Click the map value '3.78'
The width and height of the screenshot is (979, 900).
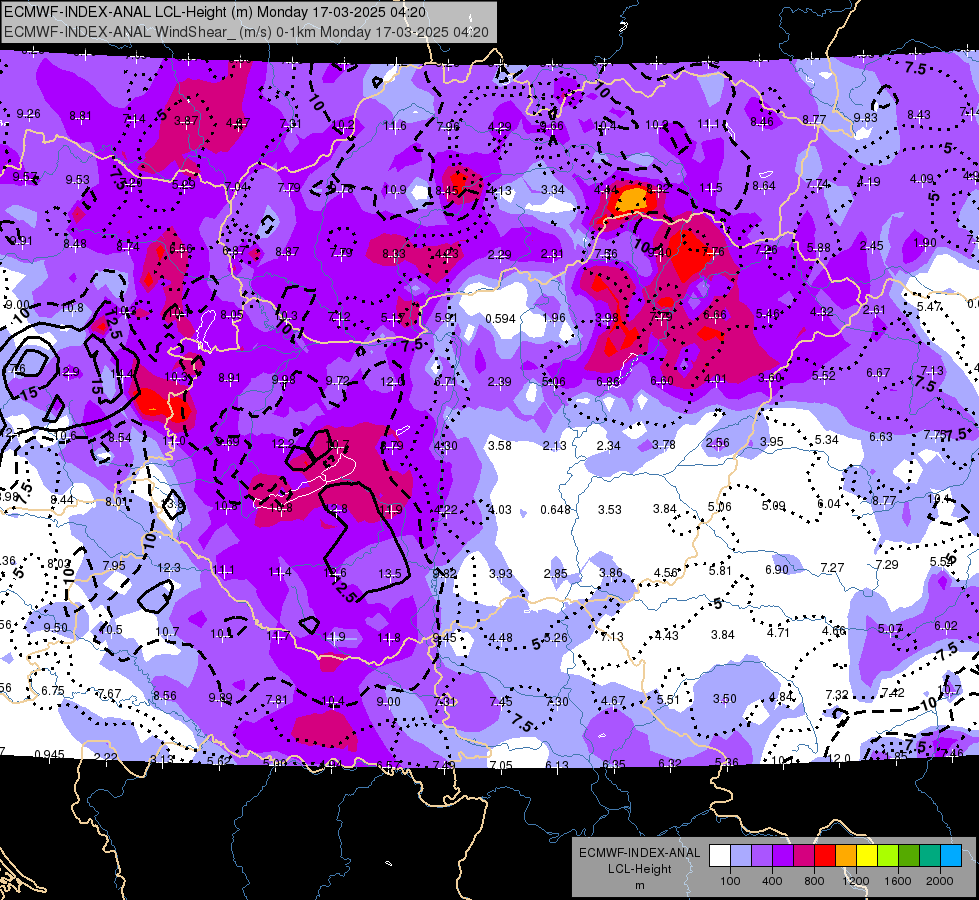(x=664, y=444)
